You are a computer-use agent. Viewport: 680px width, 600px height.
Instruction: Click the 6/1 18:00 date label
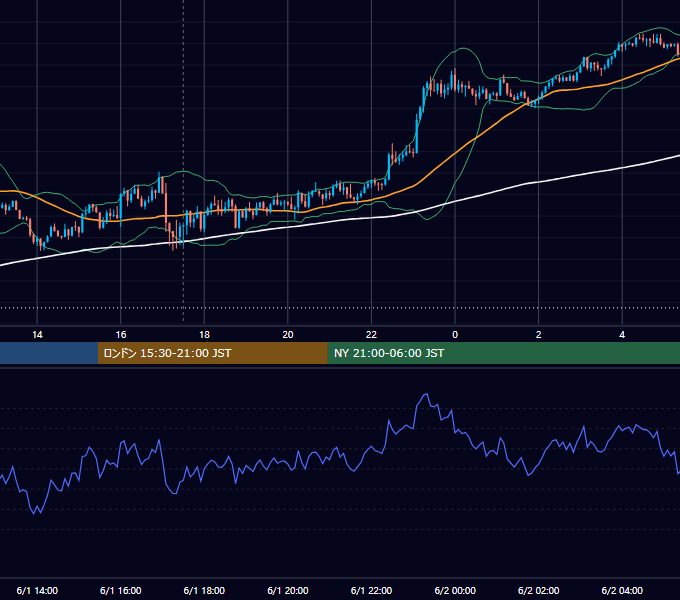[x=204, y=590]
